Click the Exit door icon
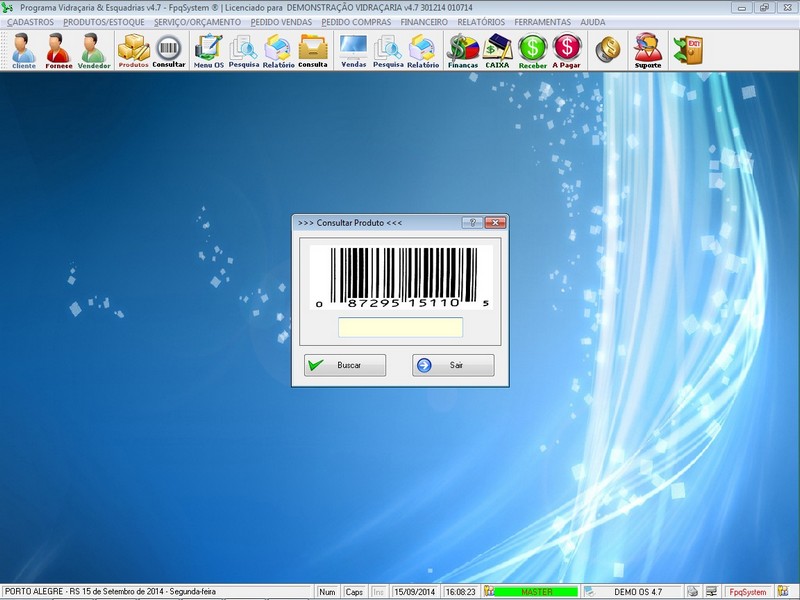 (x=688, y=48)
